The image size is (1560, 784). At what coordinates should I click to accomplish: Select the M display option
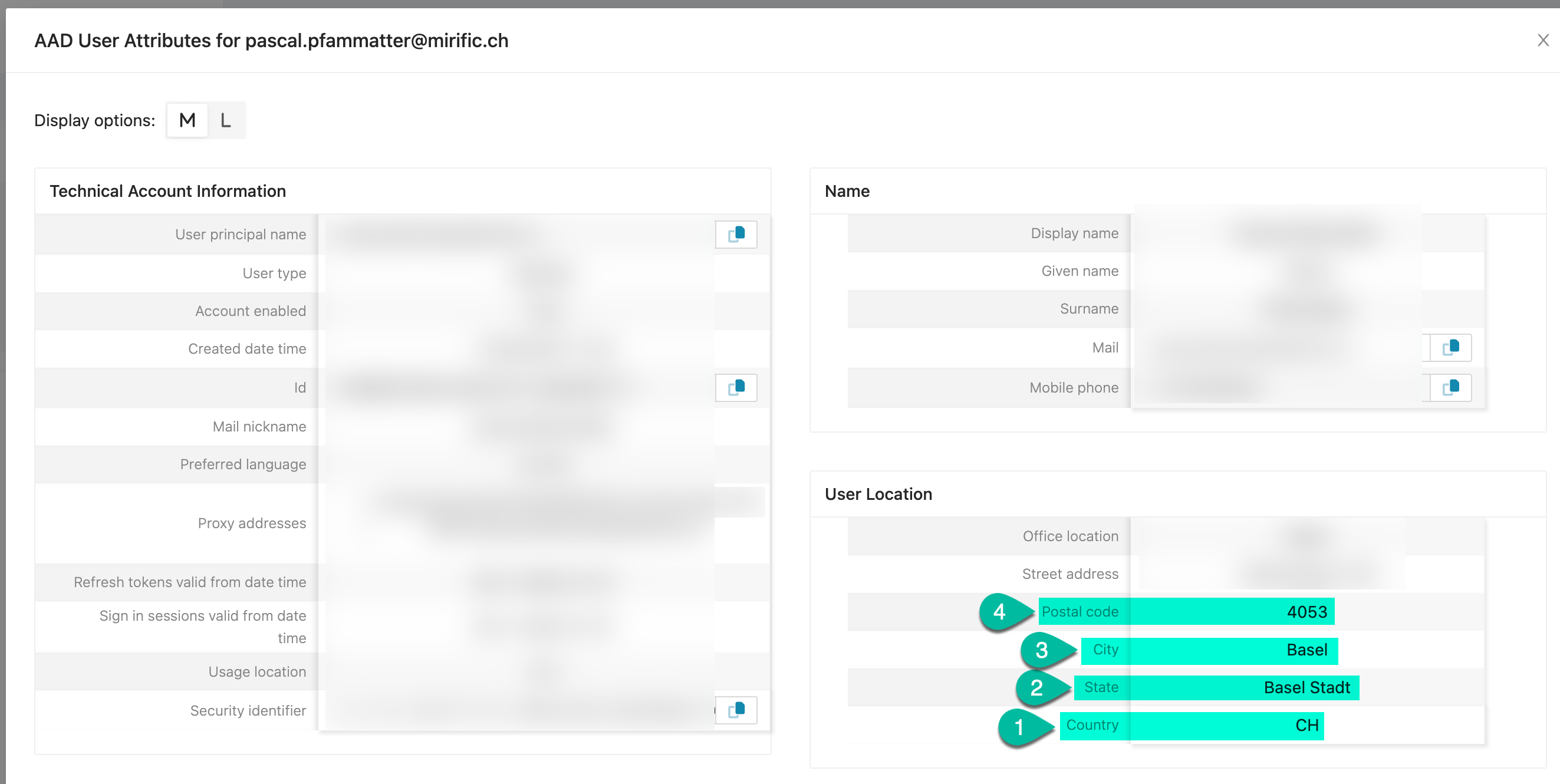tap(187, 120)
